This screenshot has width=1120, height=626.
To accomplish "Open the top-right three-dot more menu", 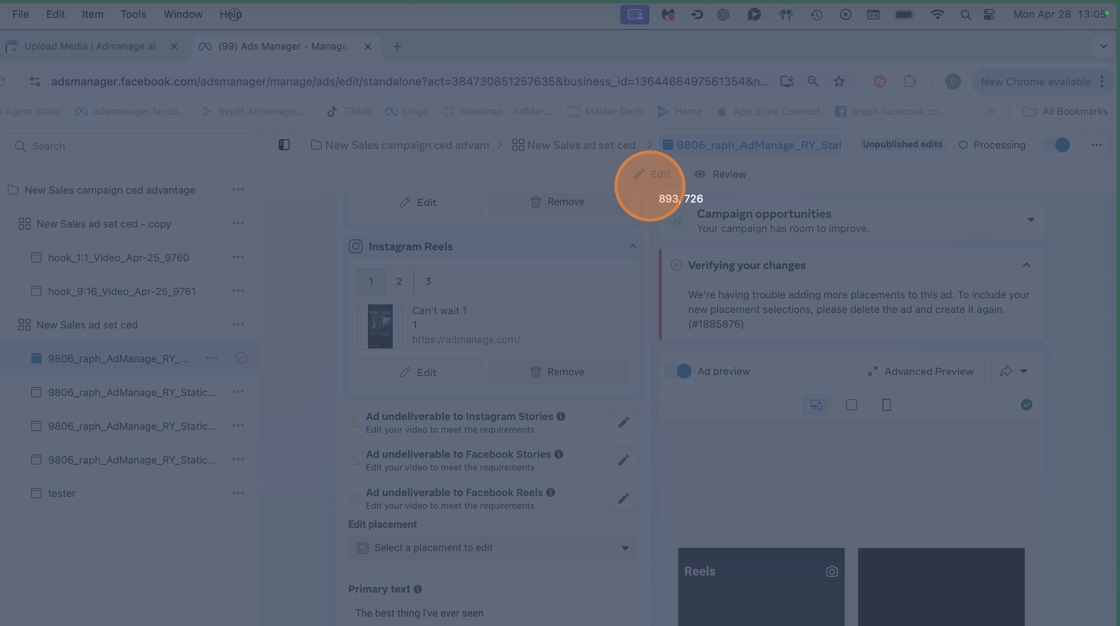I will point(1096,145).
